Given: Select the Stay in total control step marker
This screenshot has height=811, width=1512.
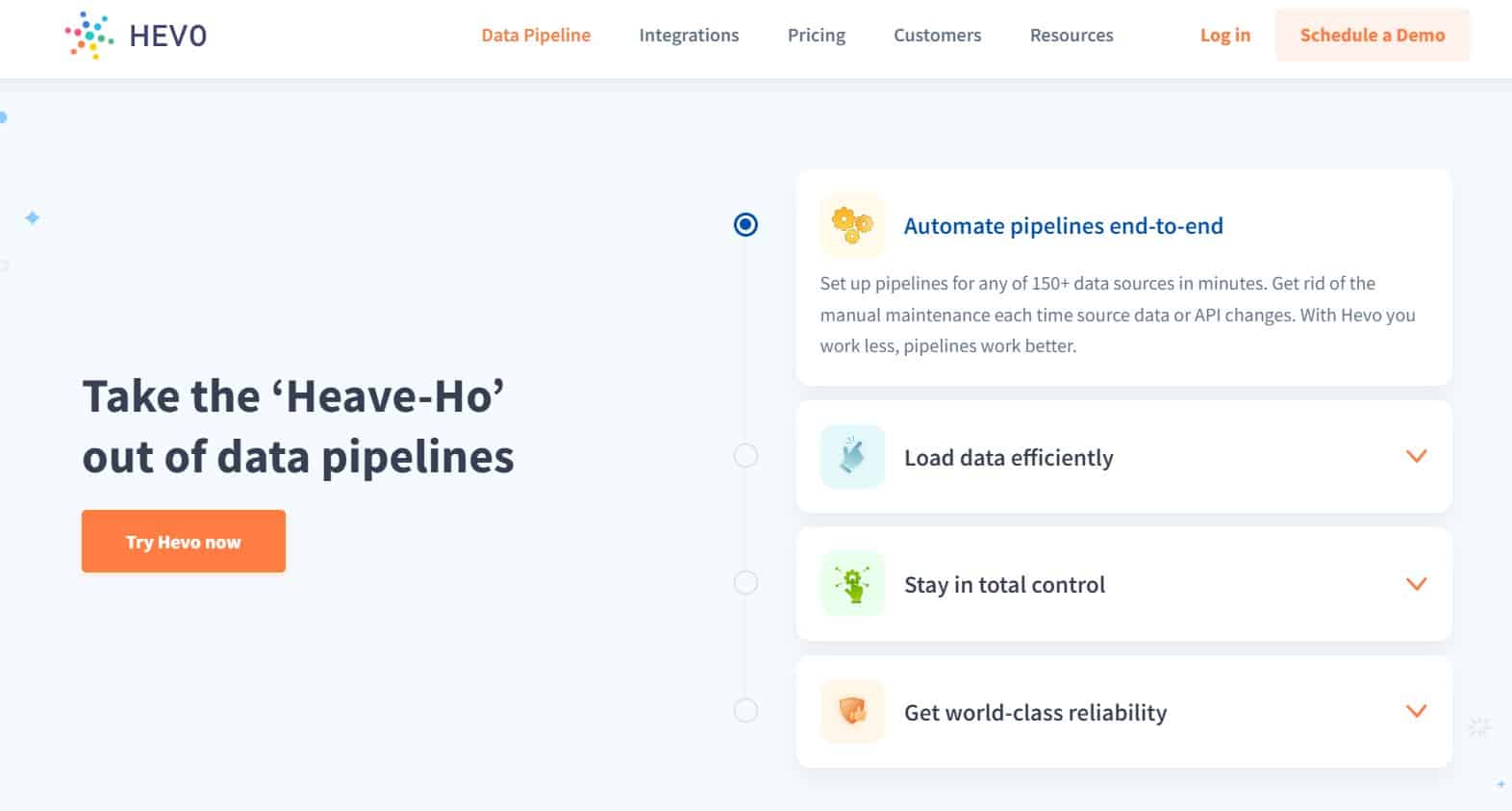Looking at the screenshot, I should click(745, 582).
